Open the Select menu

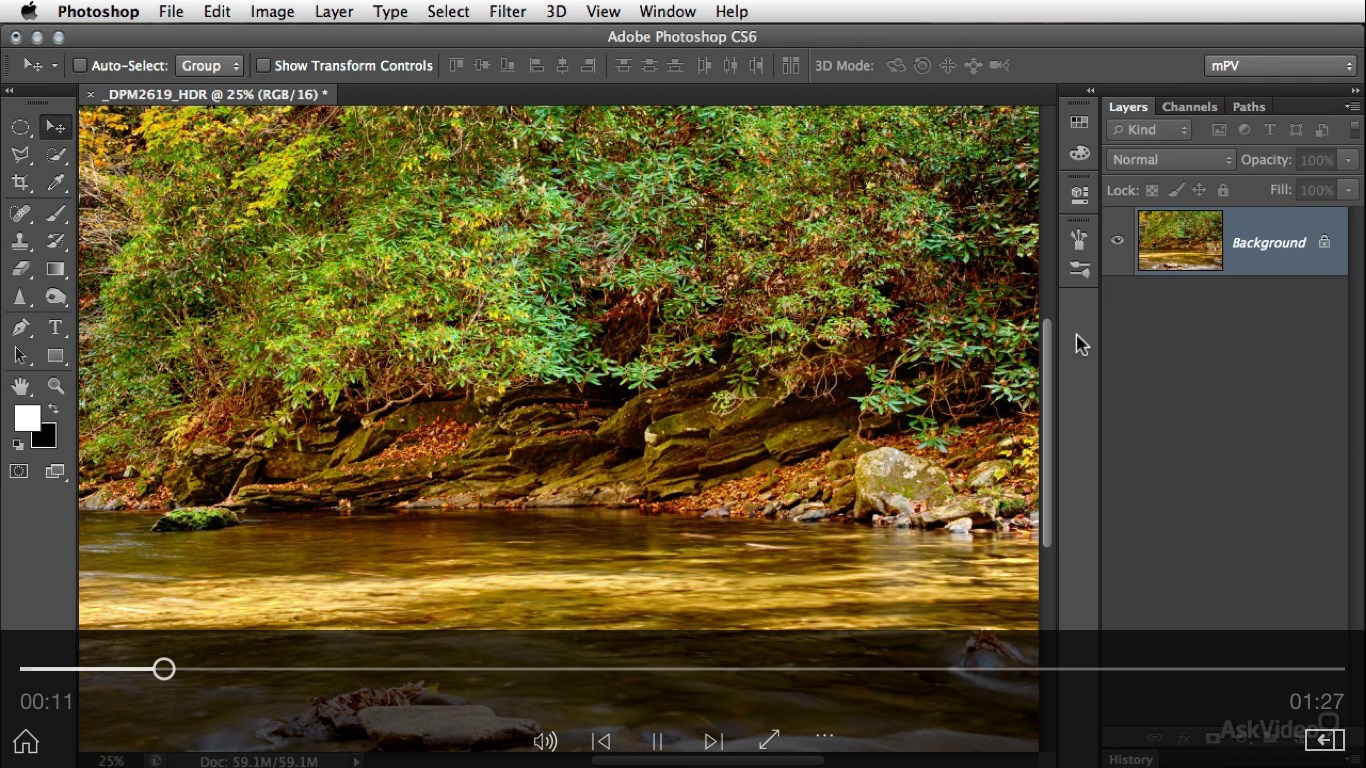(x=448, y=12)
